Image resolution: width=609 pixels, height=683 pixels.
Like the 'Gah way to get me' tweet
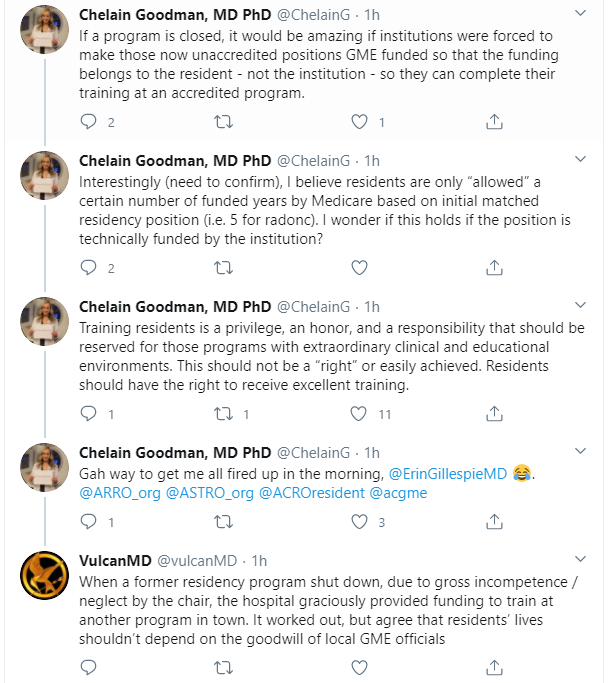point(359,522)
